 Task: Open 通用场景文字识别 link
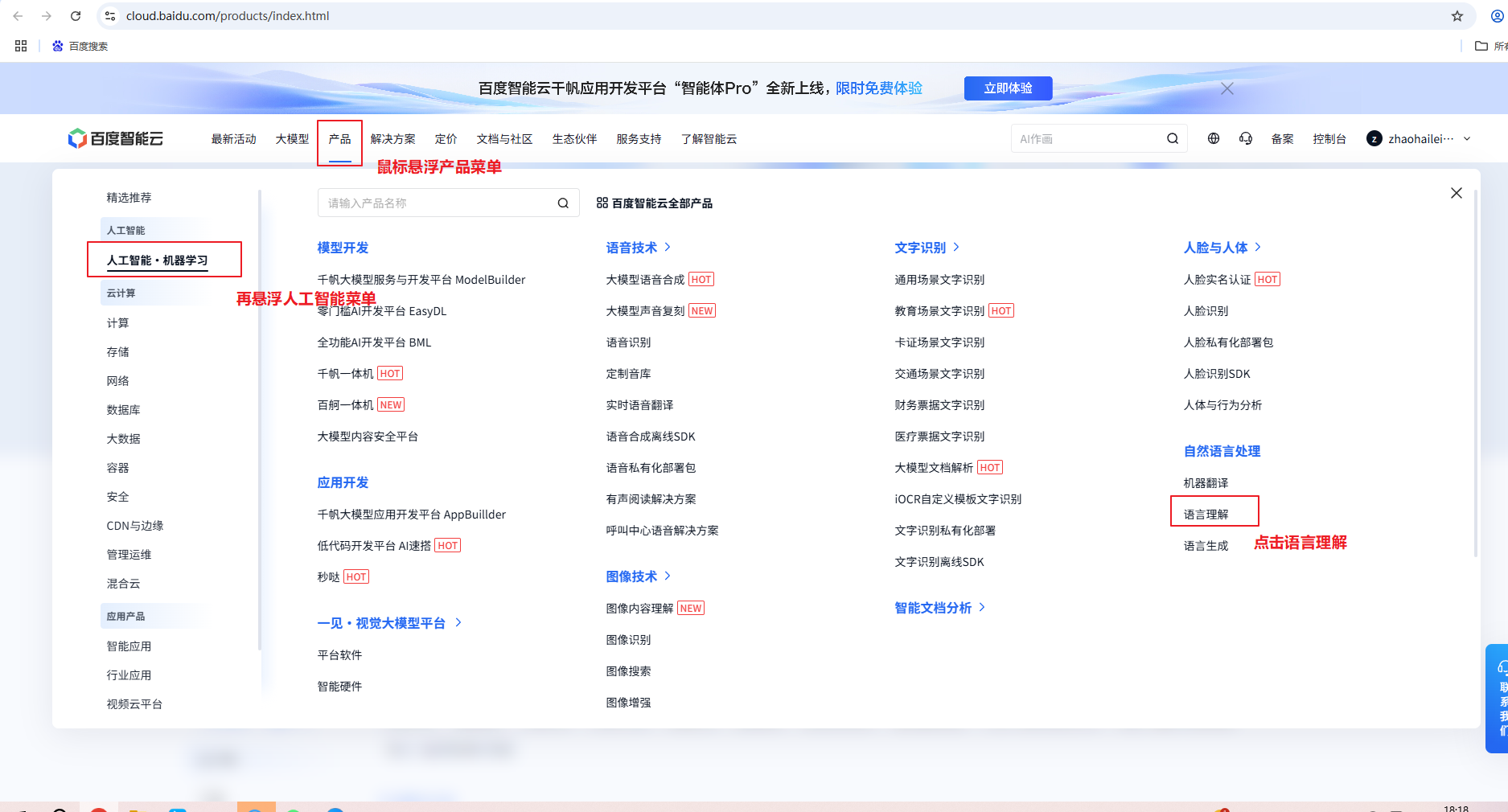pyautogui.click(x=940, y=280)
